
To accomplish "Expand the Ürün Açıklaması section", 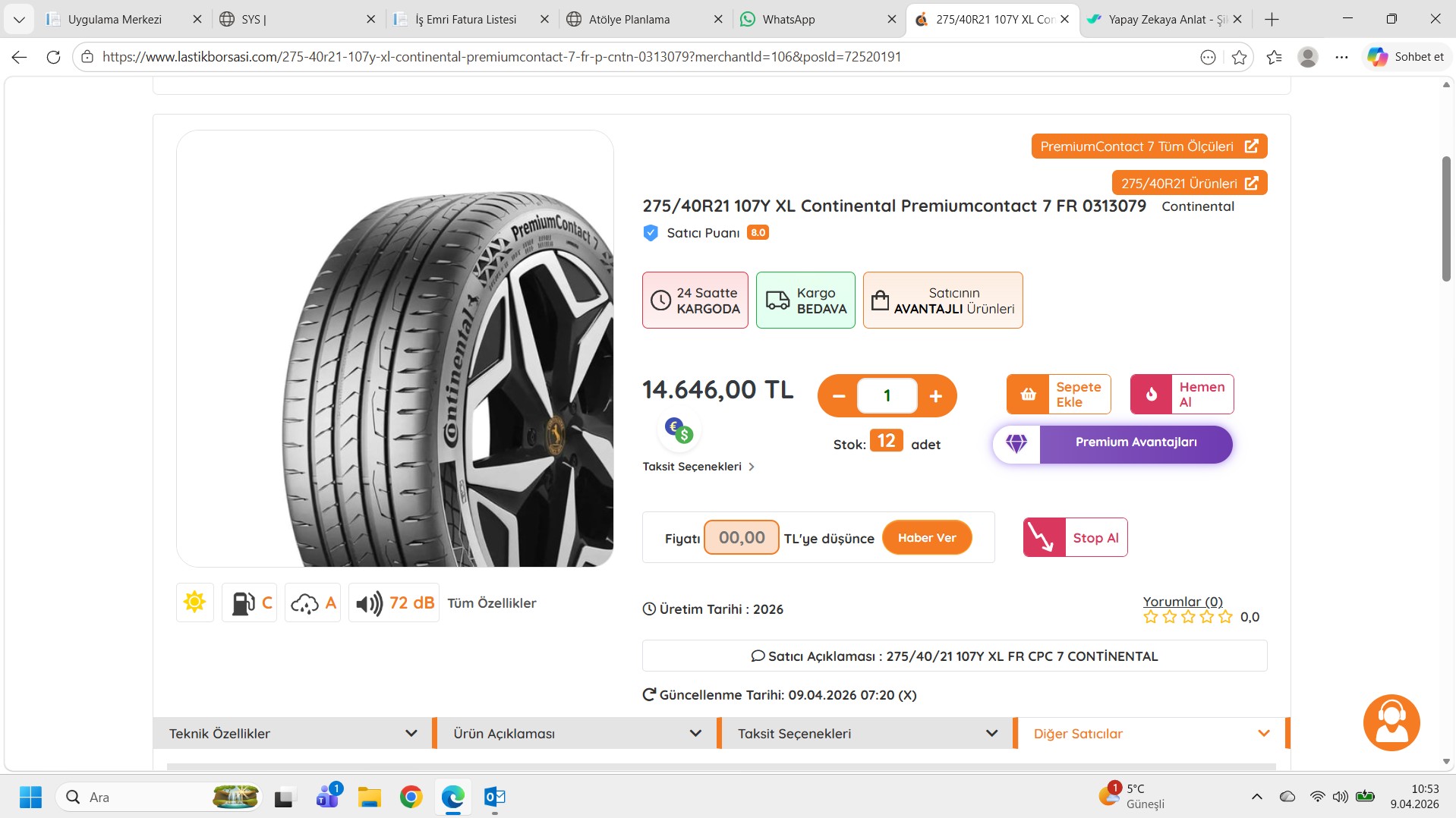I will pos(576,734).
